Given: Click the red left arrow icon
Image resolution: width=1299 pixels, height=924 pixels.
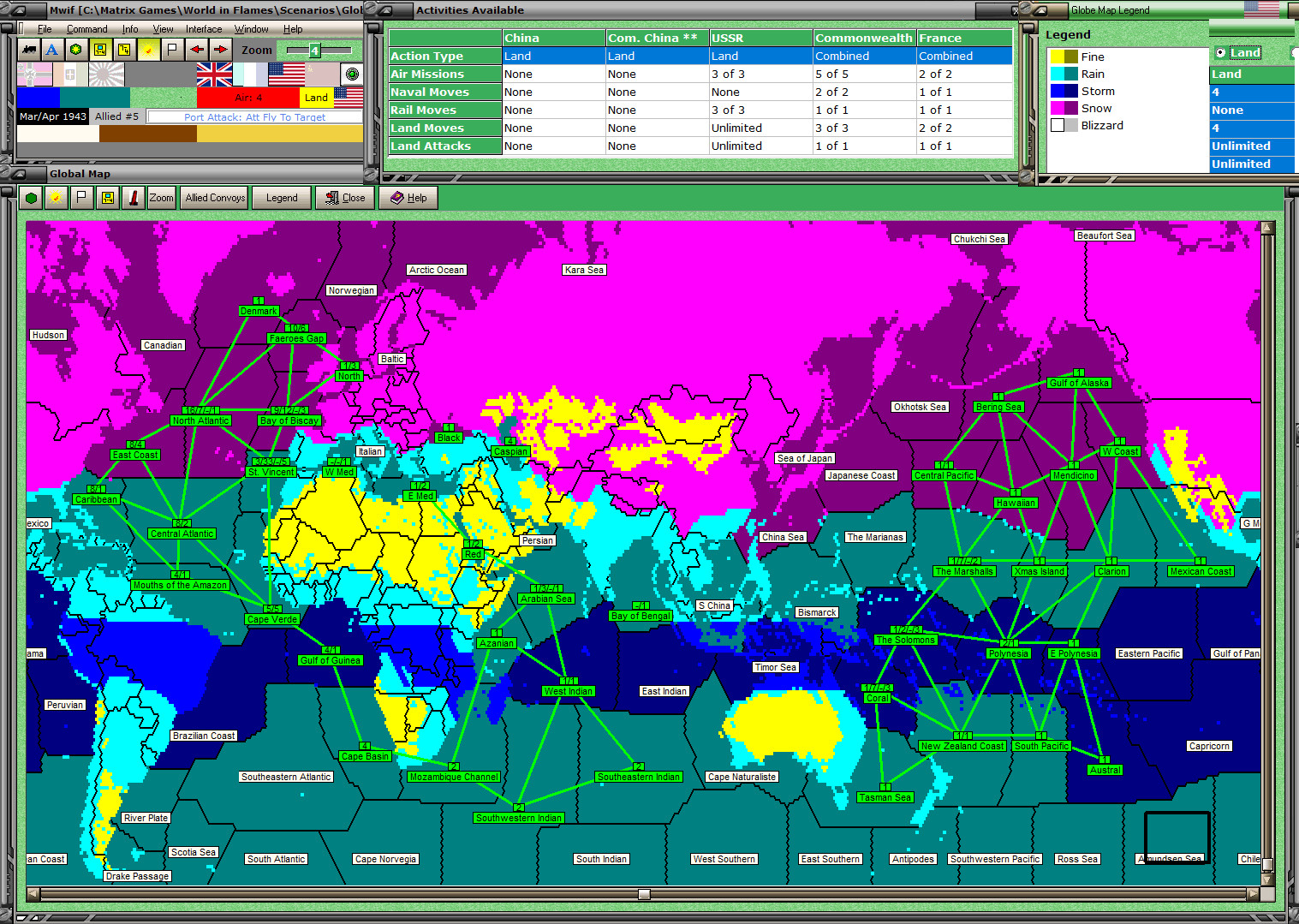Looking at the screenshot, I should 197,50.
